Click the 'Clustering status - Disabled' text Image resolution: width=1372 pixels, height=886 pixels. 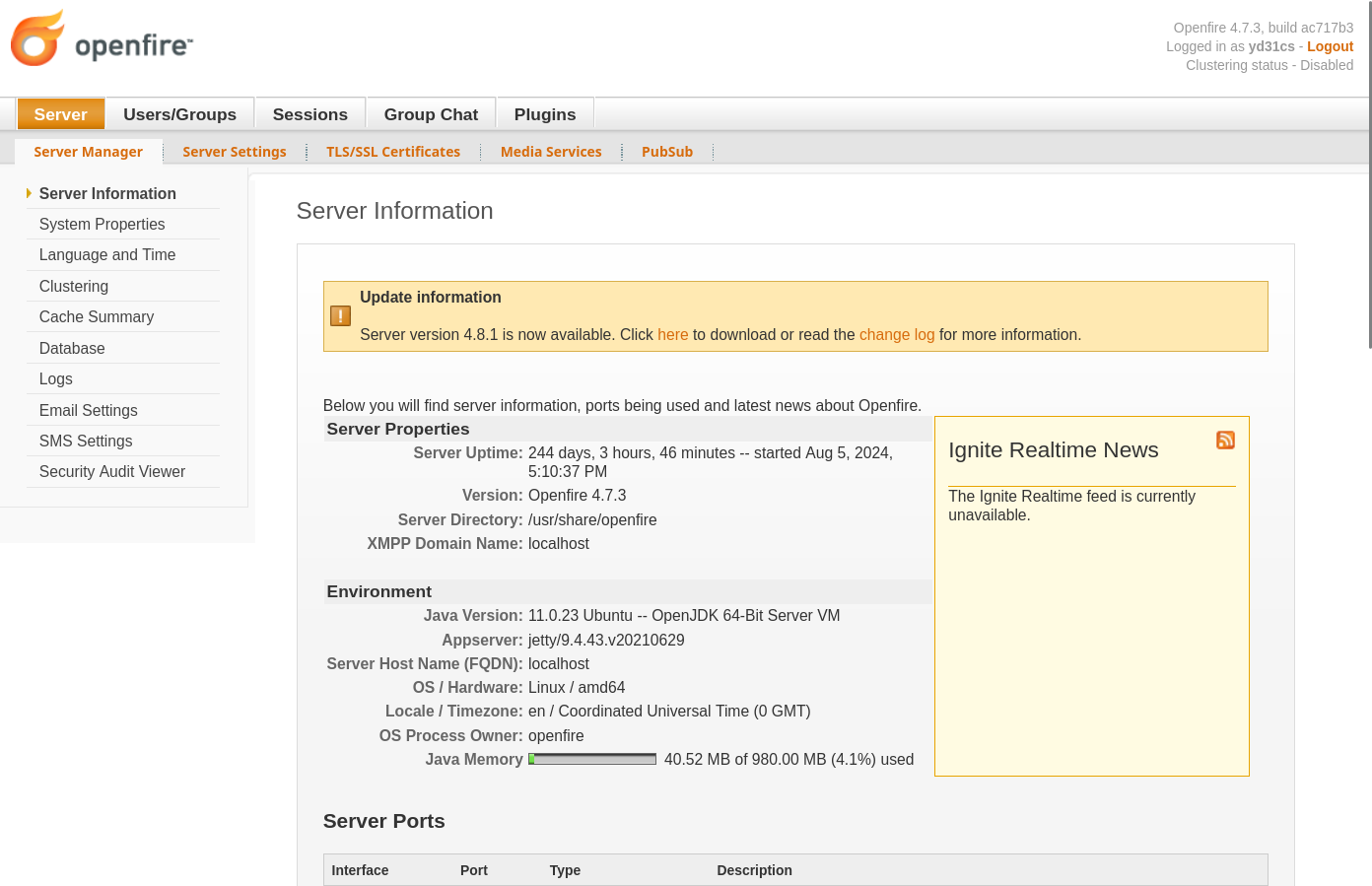(x=1269, y=65)
